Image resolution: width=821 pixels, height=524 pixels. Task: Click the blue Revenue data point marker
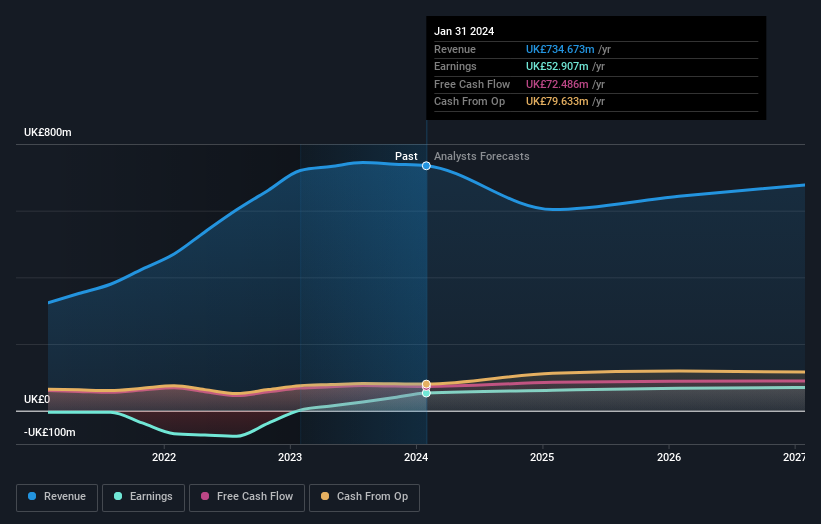pos(426,166)
